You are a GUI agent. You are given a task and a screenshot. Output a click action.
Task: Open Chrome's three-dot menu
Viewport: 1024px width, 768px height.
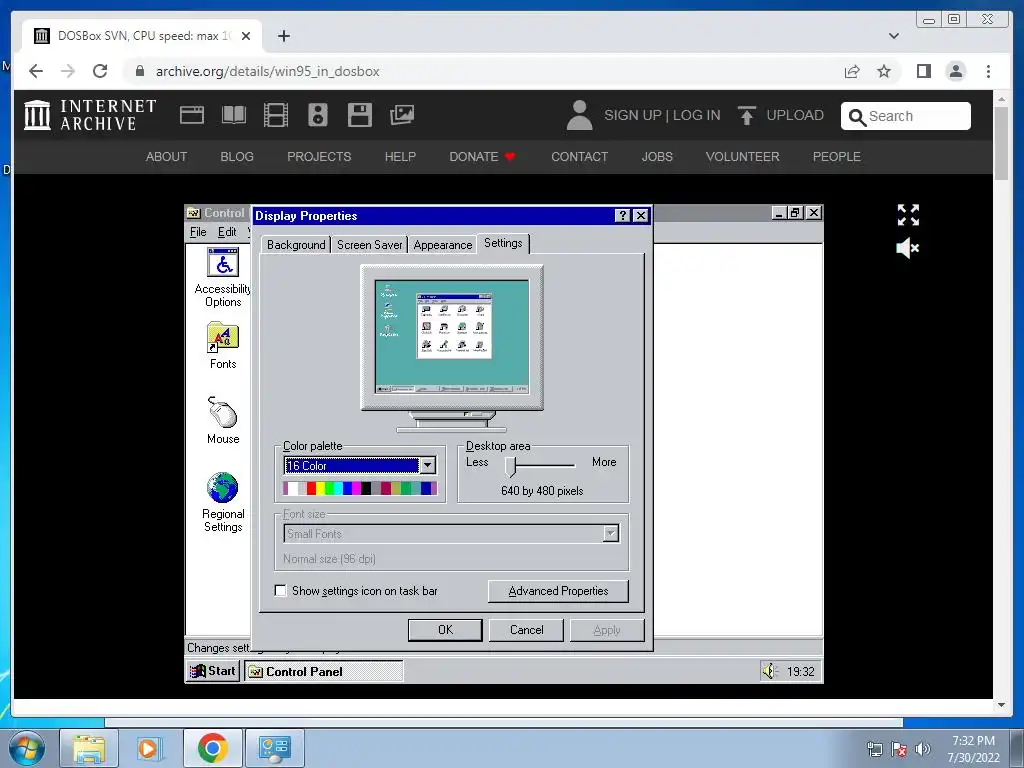pos(988,71)
